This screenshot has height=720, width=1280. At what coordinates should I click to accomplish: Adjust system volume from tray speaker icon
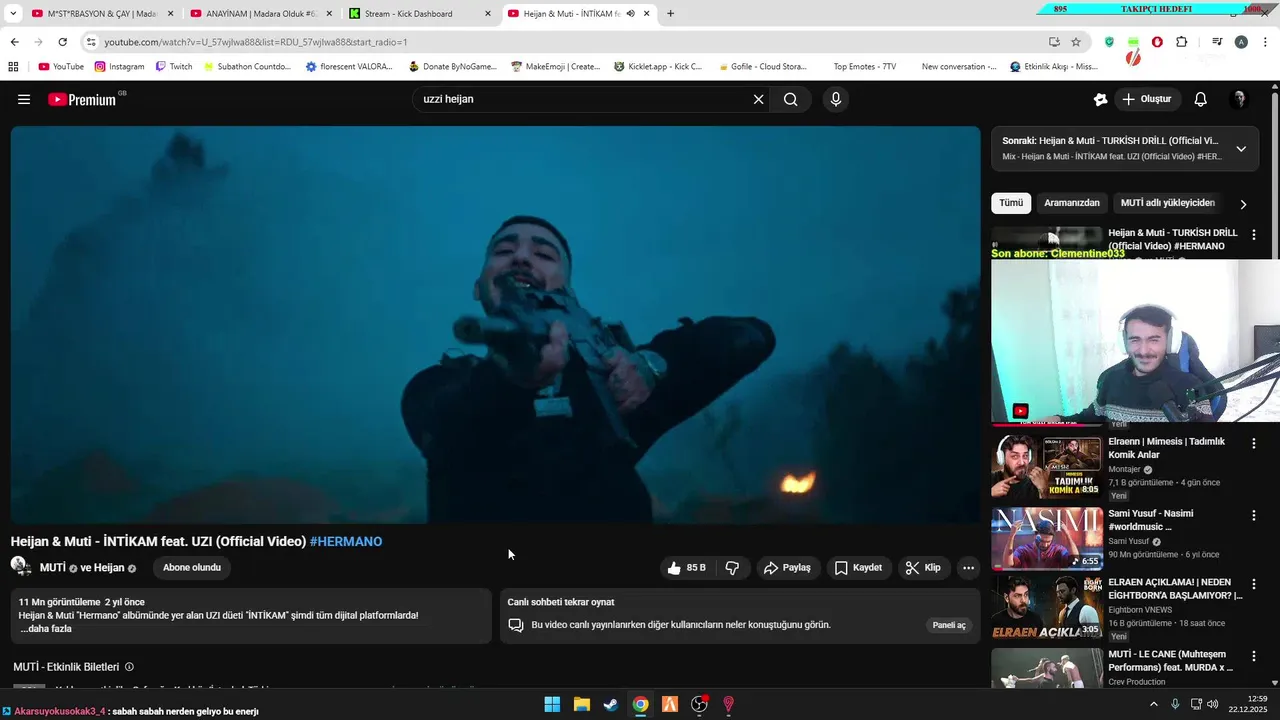click(x=1212, y=704)
